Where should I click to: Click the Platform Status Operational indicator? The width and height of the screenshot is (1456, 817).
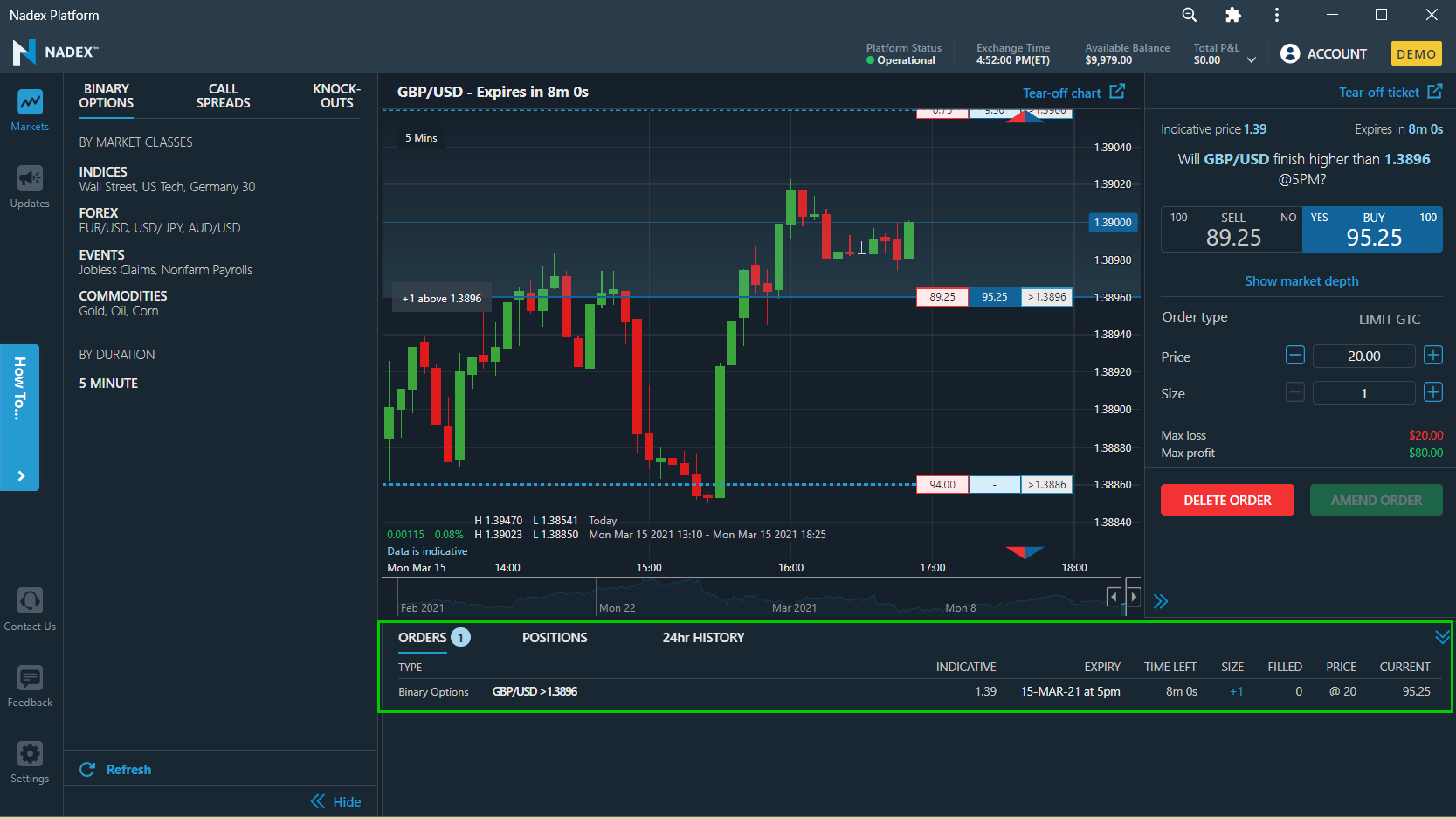(x=901, y=60)
